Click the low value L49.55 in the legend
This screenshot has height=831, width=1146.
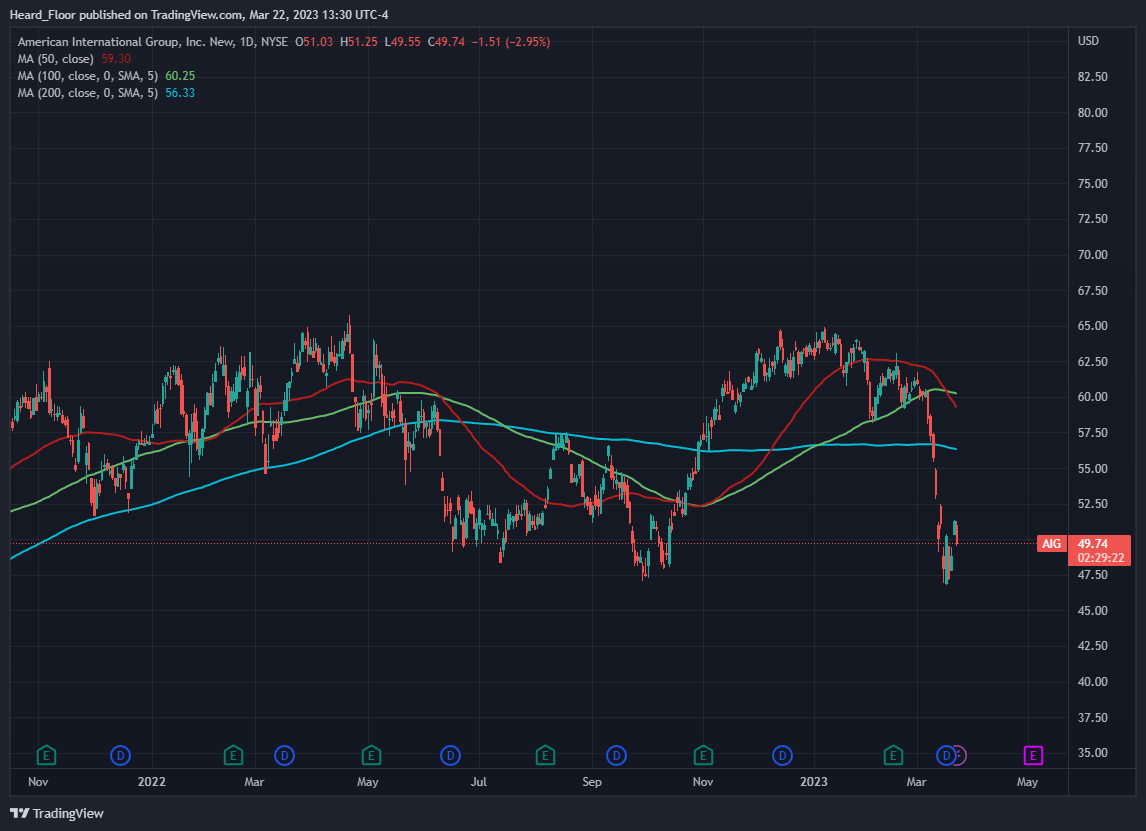point(403,42)
